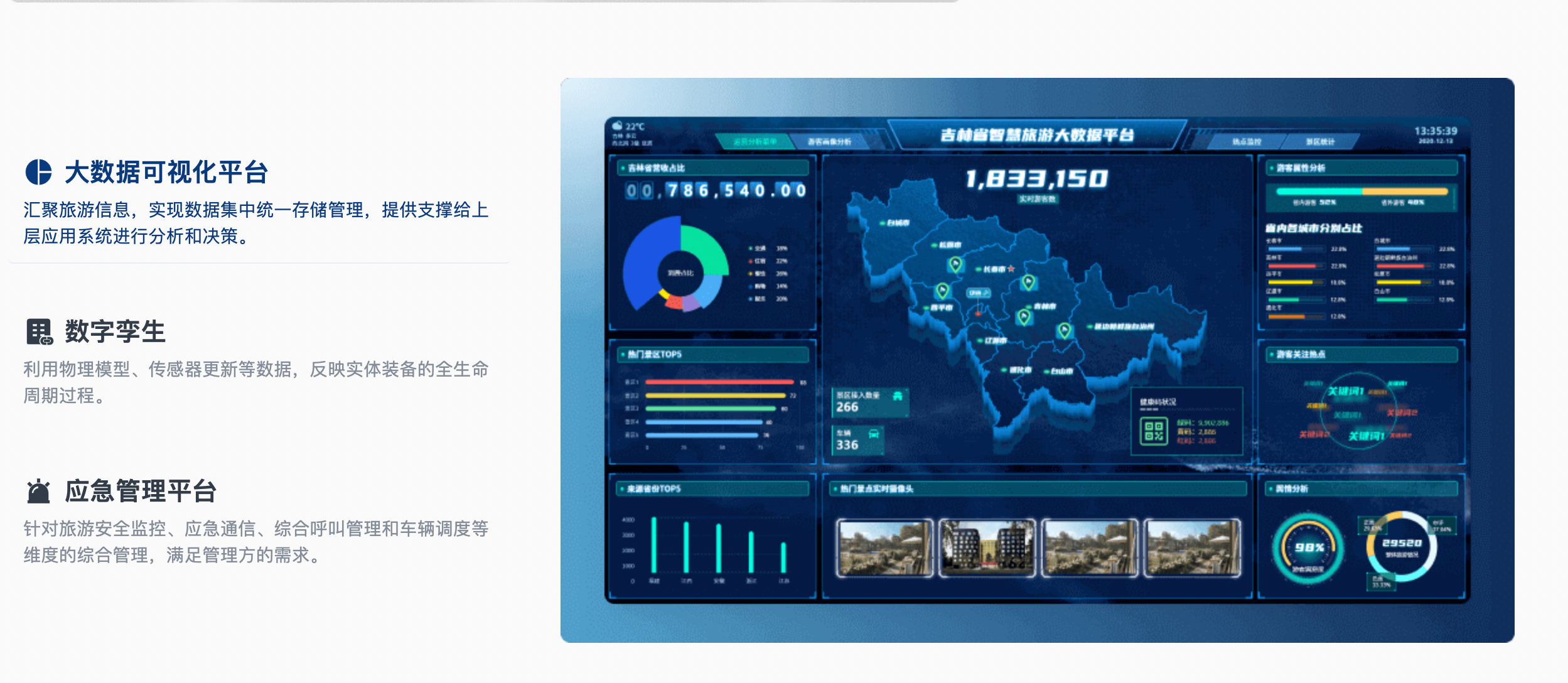
Task: Click the 实时游客数 label under the big number
Action: click(x=1037, y=199)
